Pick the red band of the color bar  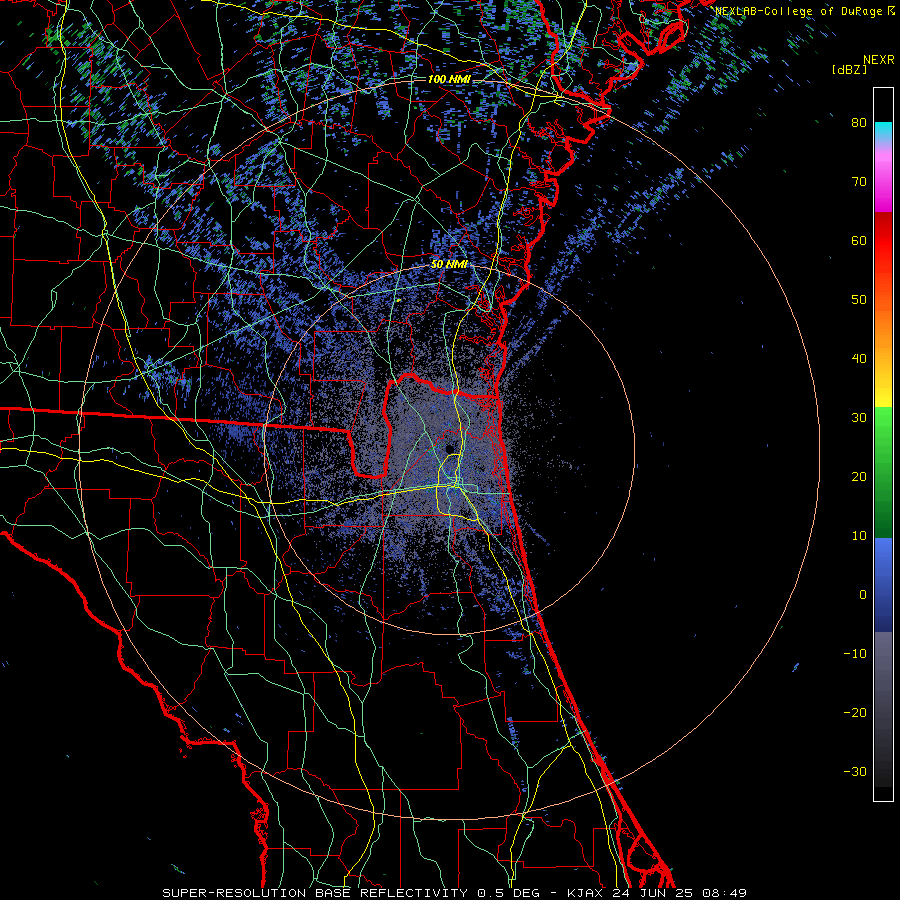884,241
